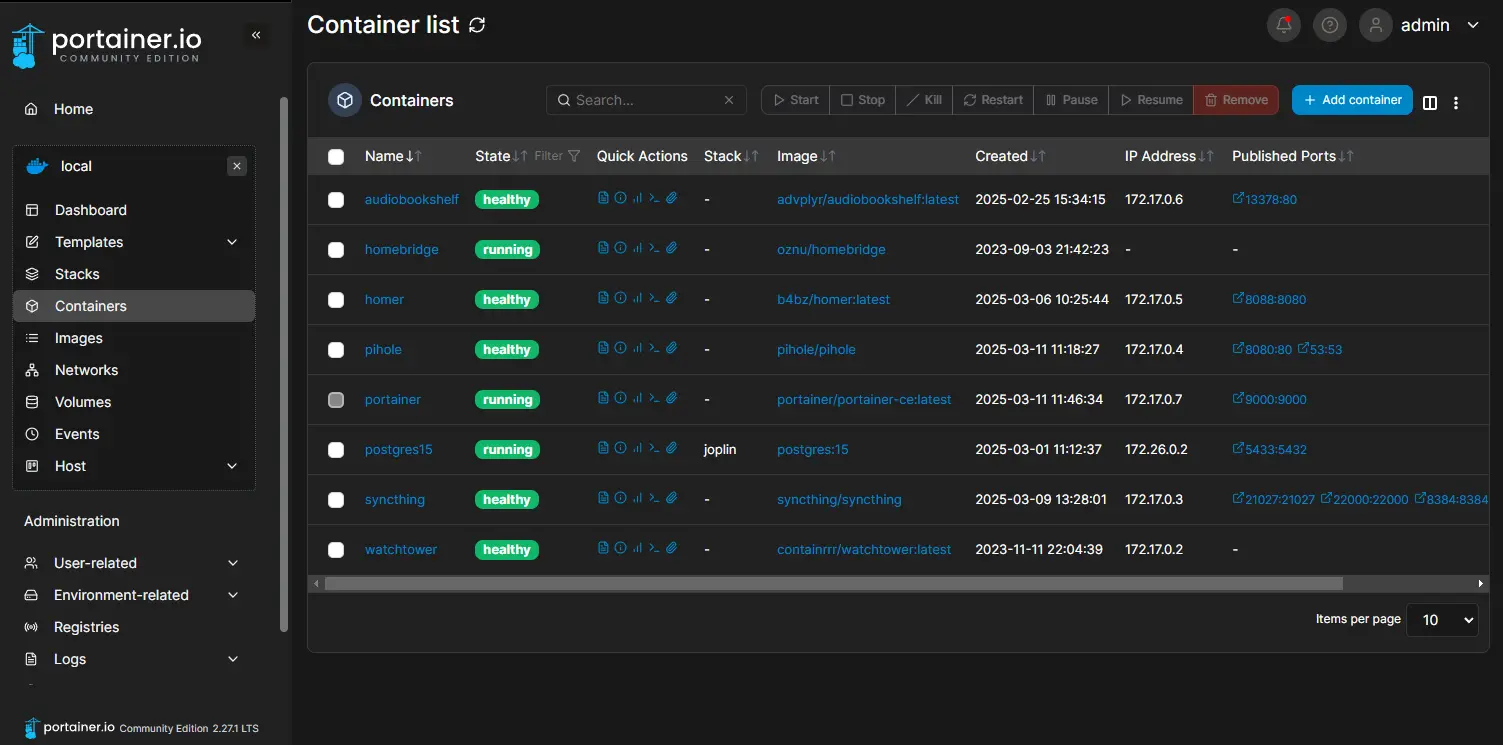This screenshot has height=745, width=1503.
Task: Open the portainer/portainer-ce:latest image link
Action: pos(863,399)
